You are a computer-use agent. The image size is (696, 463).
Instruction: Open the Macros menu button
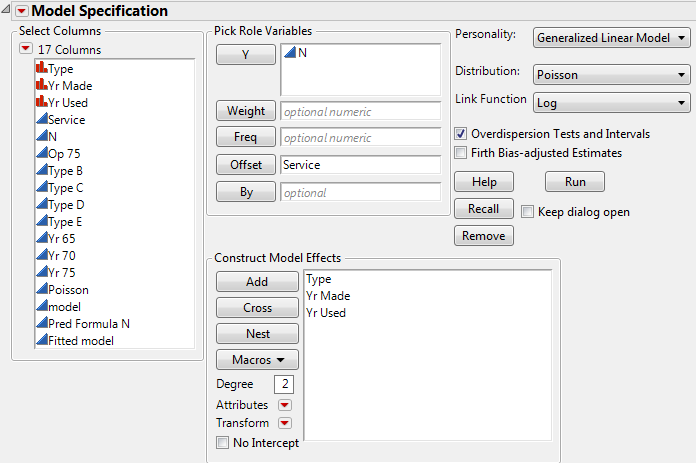tap(257, 359)
